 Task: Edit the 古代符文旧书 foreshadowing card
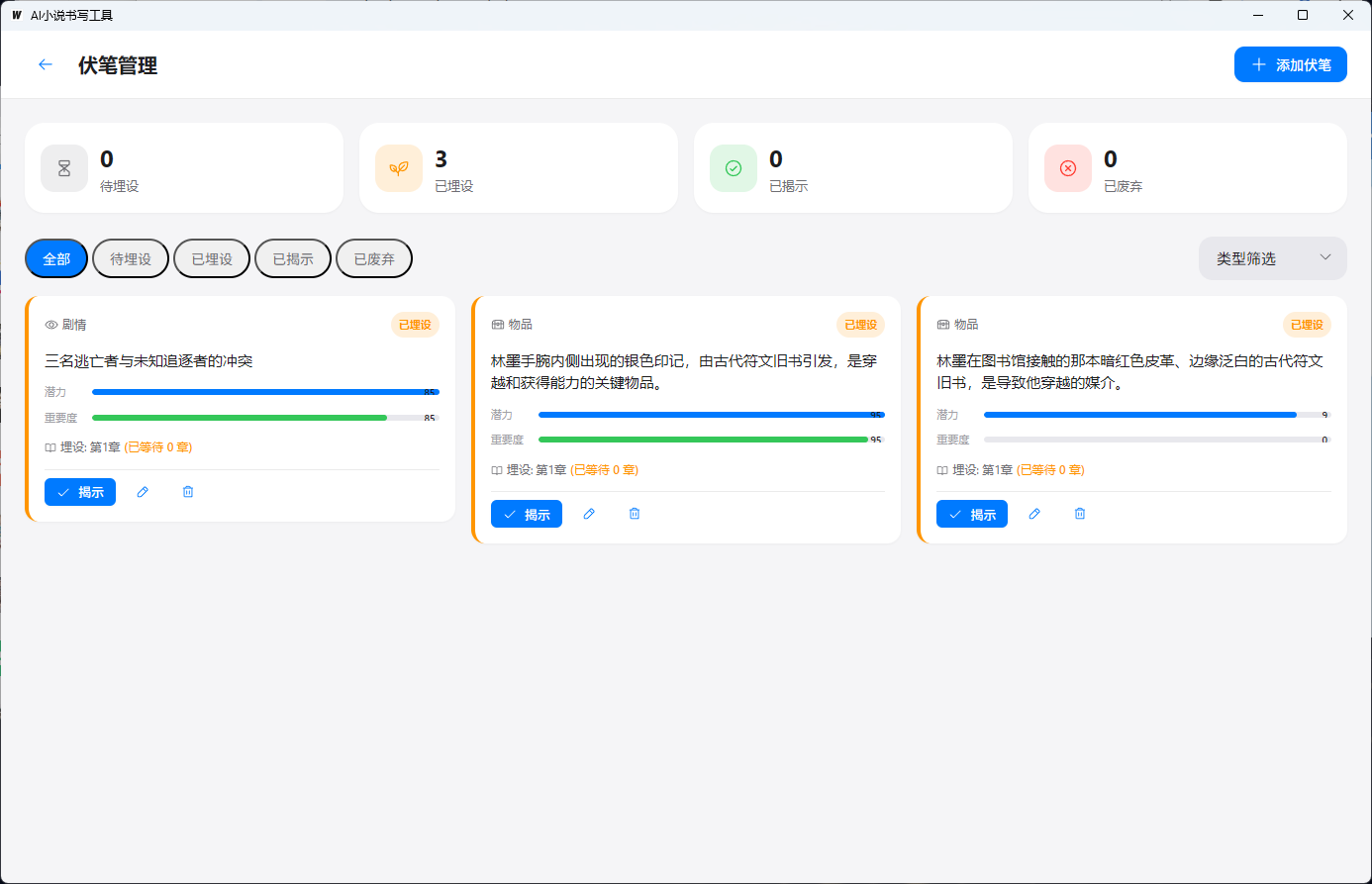[1034, 514]
